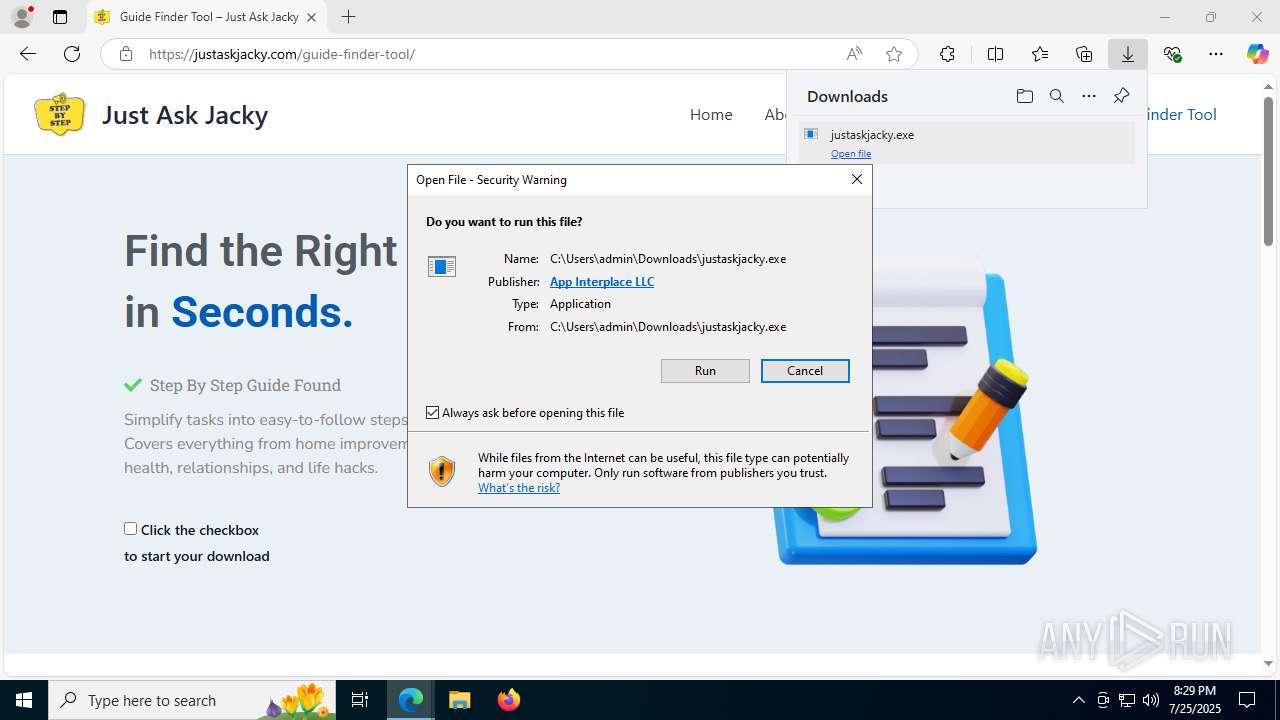Pin the Downloads panel
The height and width of the screenshot is (720, 1280).
click(1121, 96)
